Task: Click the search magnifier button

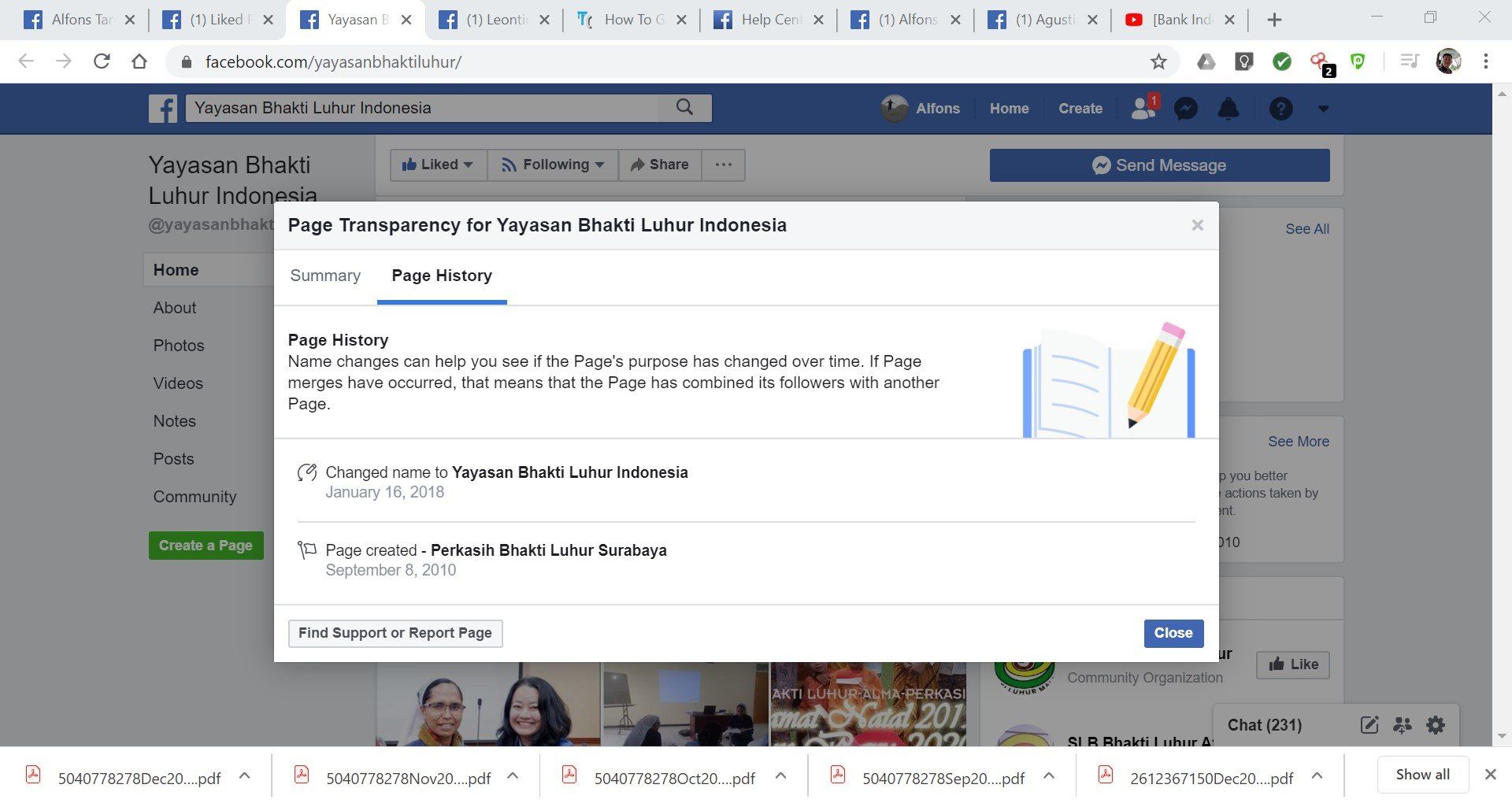Action: click(685, 108)
